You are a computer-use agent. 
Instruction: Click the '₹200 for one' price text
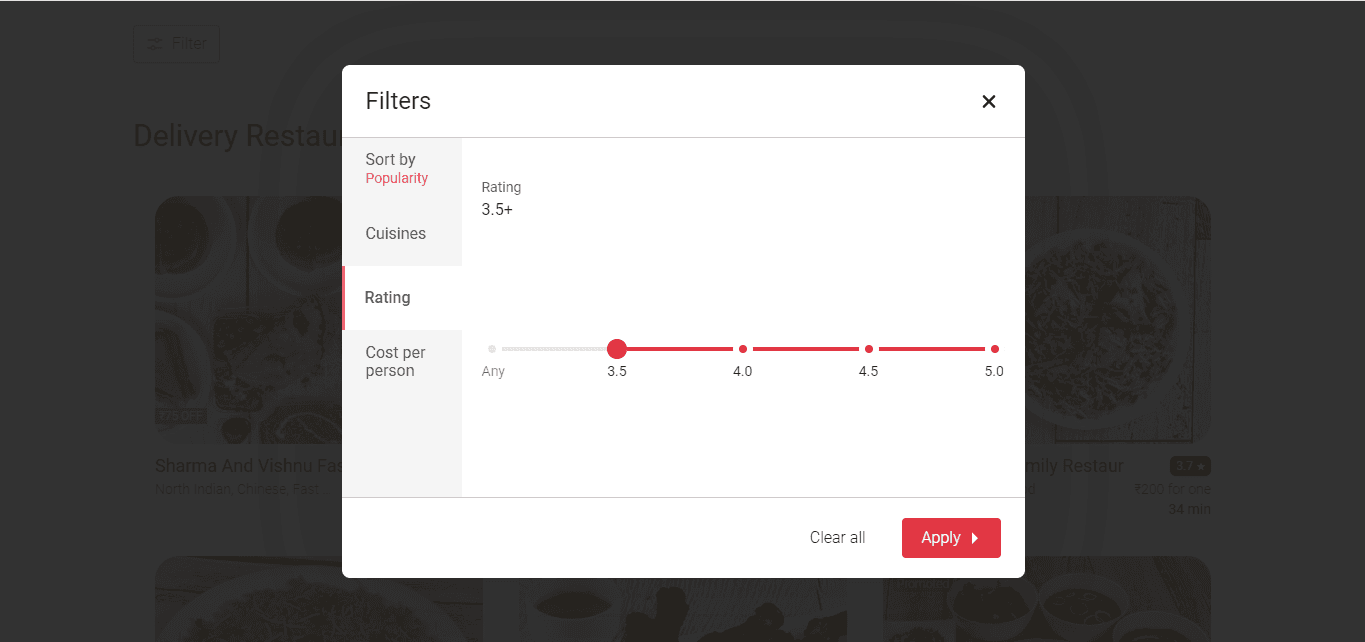[x=1172, y=489]
